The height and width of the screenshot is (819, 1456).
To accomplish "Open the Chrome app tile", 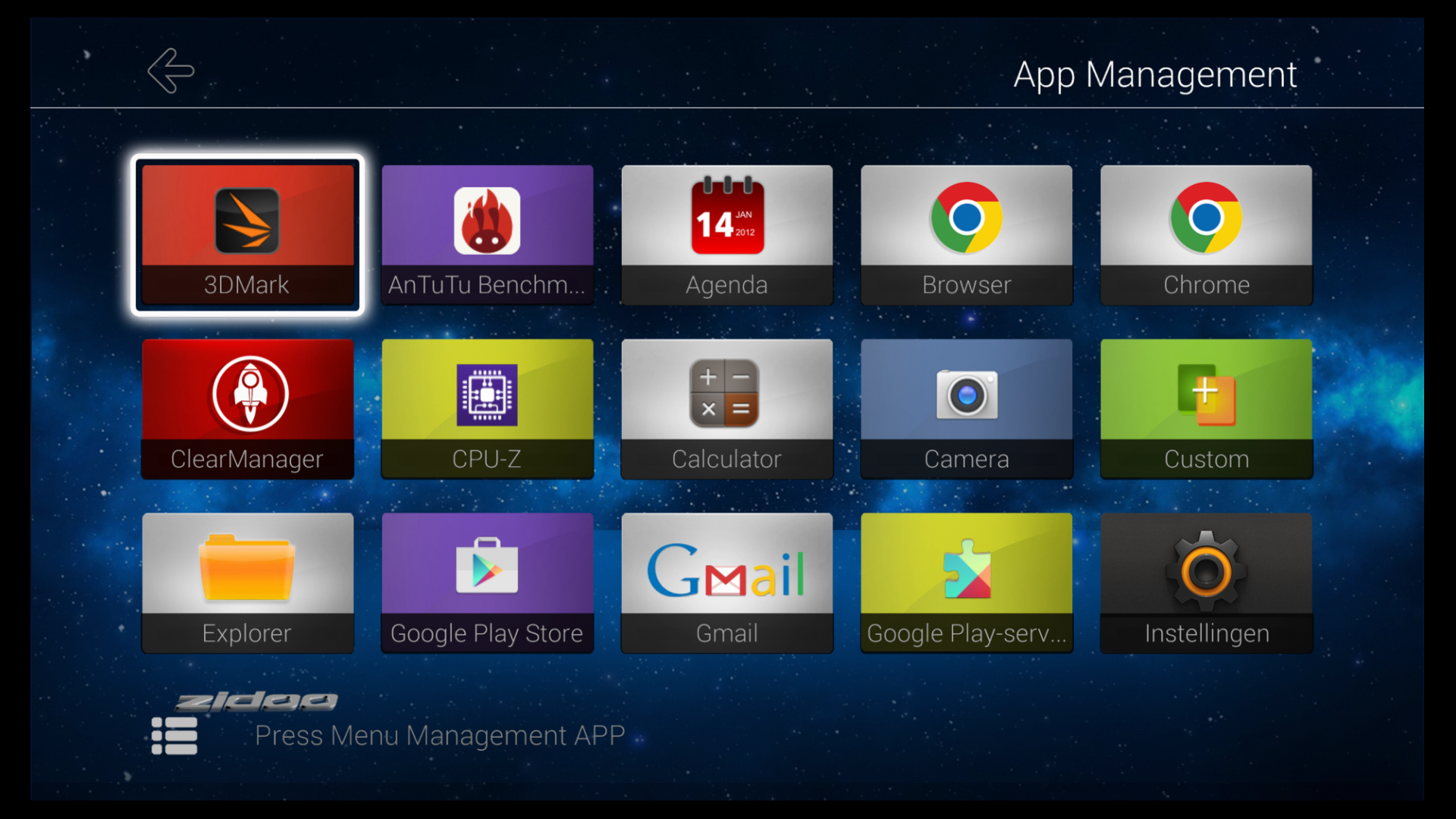I will pyautogui.click(x=1206, y=235).
